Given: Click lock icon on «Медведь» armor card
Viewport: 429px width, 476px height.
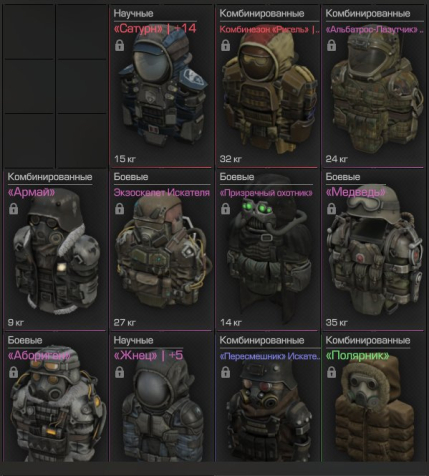Looking at the screenshot, I should (331, 209).
